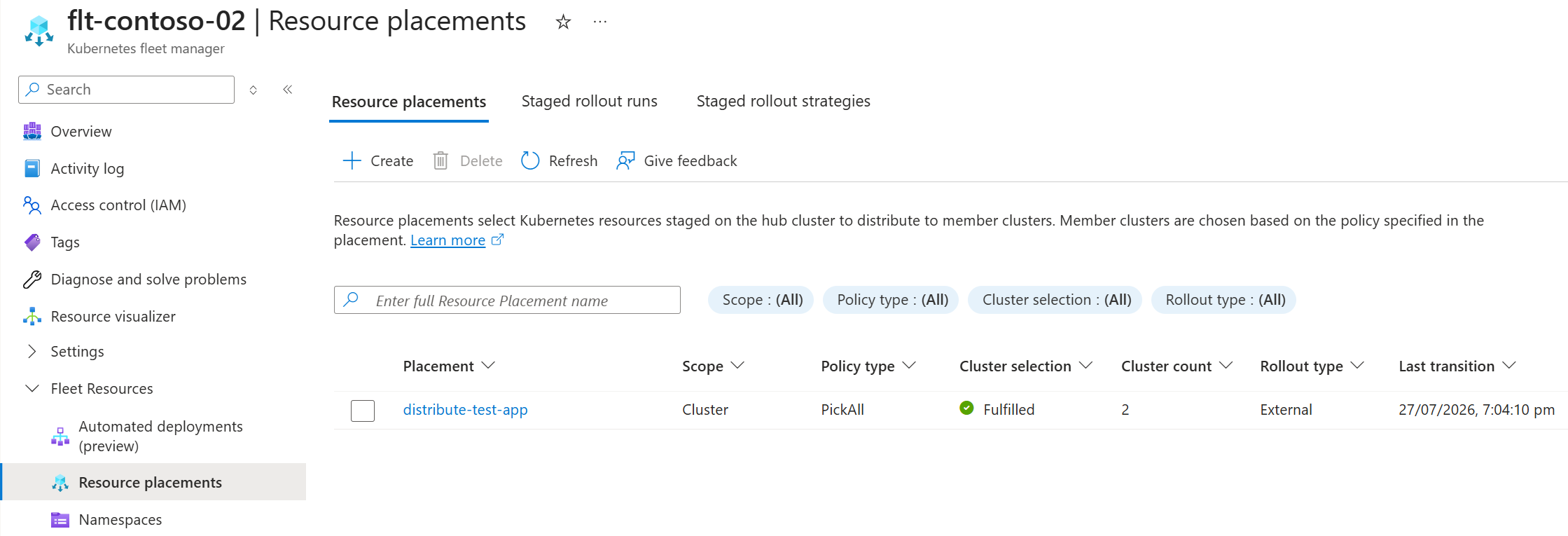Click the Diagnose wrench icon

32,280
